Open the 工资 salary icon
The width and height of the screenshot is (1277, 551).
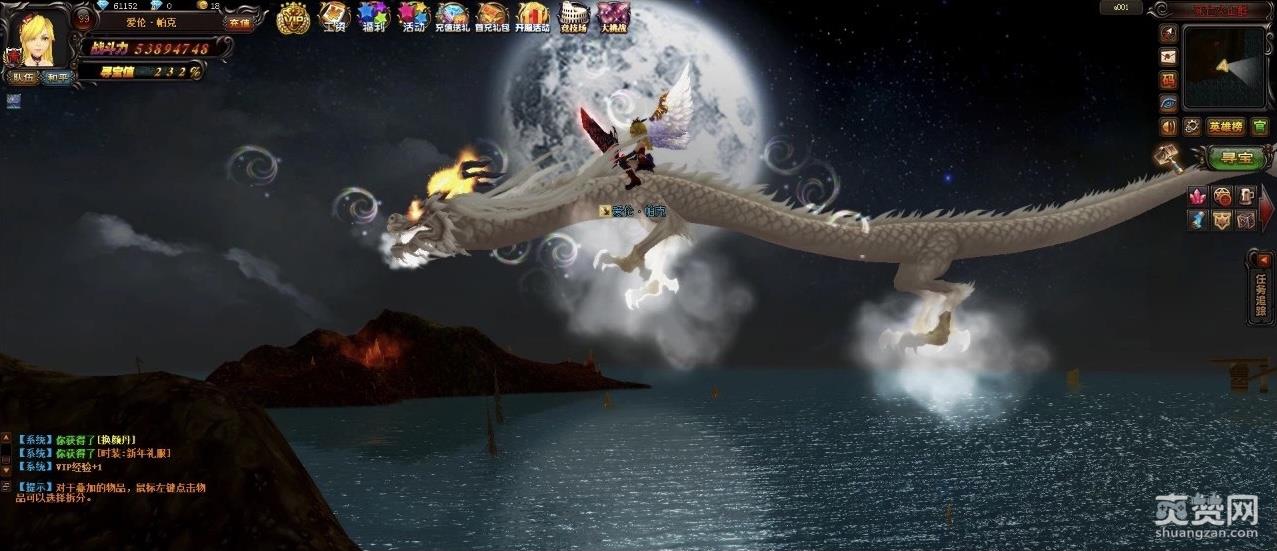tap(333, 18)
